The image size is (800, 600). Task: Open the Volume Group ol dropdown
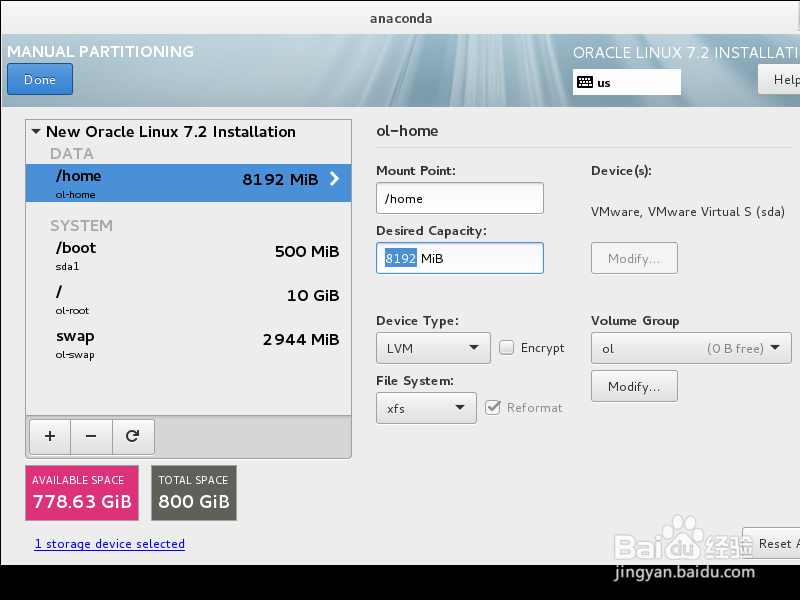[691, 348]
